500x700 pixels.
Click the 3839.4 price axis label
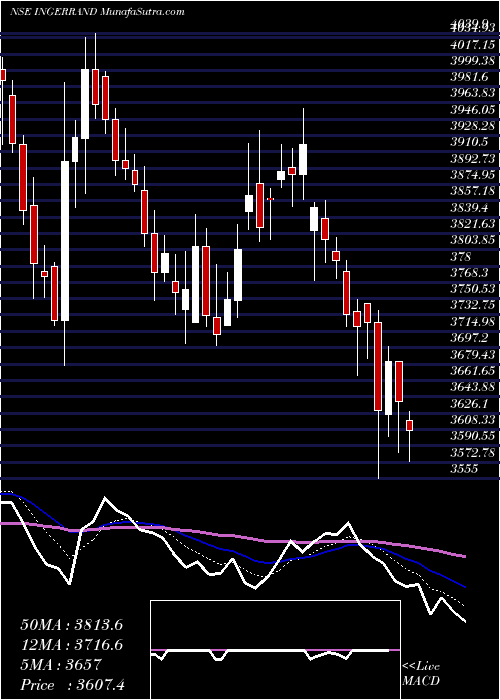point(469,207)
